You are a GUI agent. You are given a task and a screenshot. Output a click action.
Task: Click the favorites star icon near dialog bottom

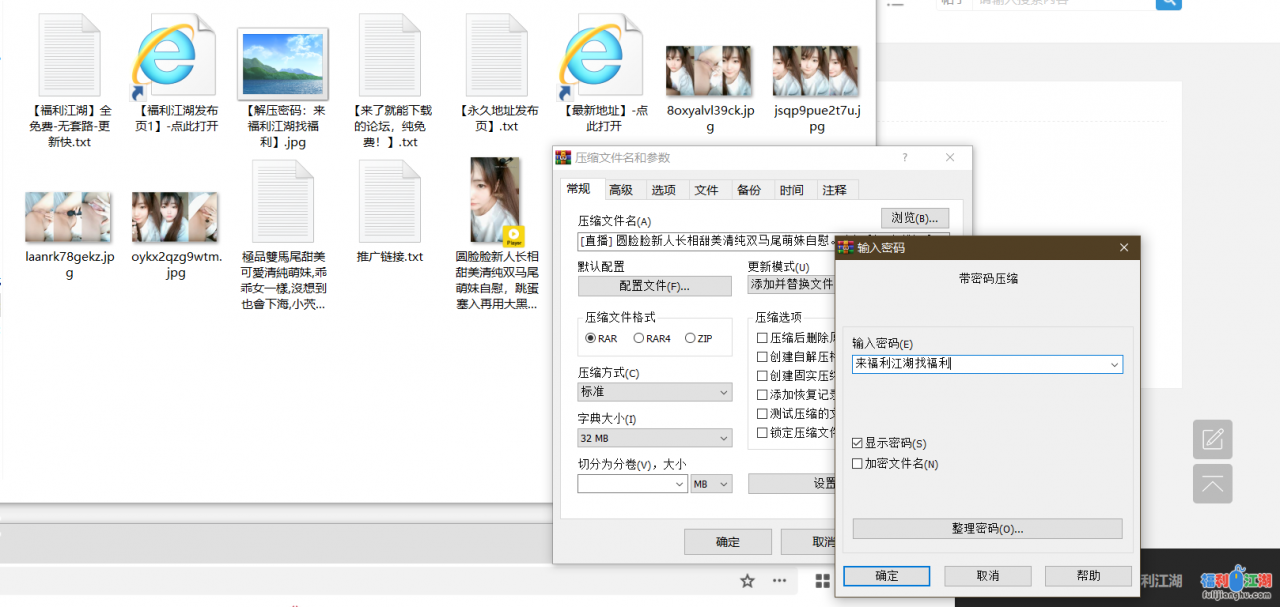pos(746,580)
